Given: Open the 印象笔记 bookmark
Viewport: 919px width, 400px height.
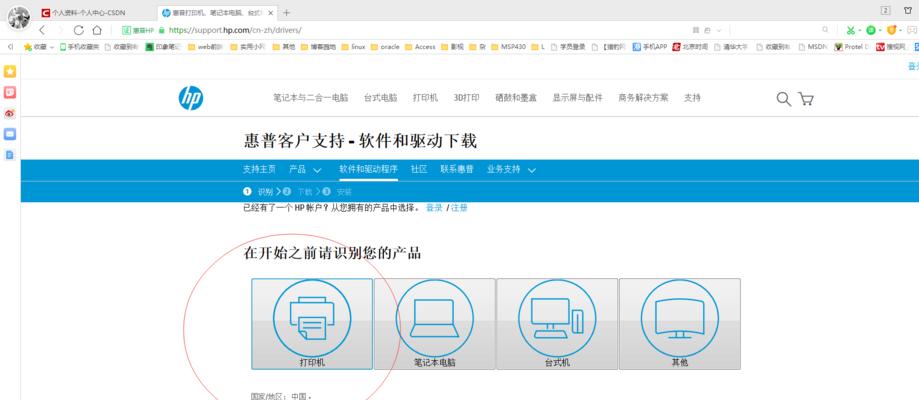Looking at the screenshot, I should (x=164, y=47).
